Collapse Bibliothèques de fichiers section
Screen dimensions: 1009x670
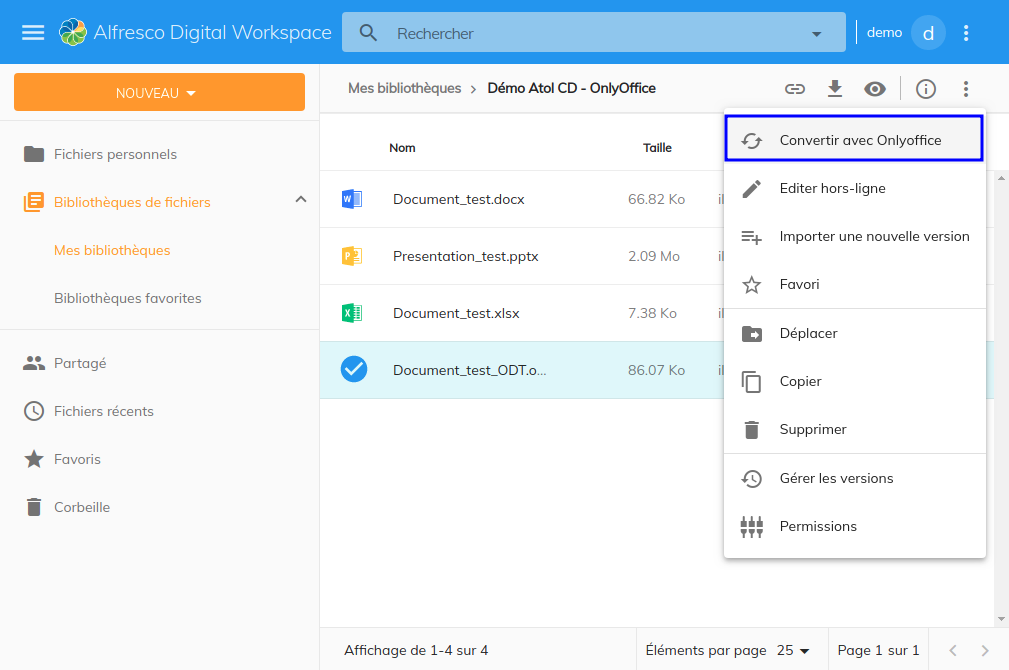coord(301,200)
